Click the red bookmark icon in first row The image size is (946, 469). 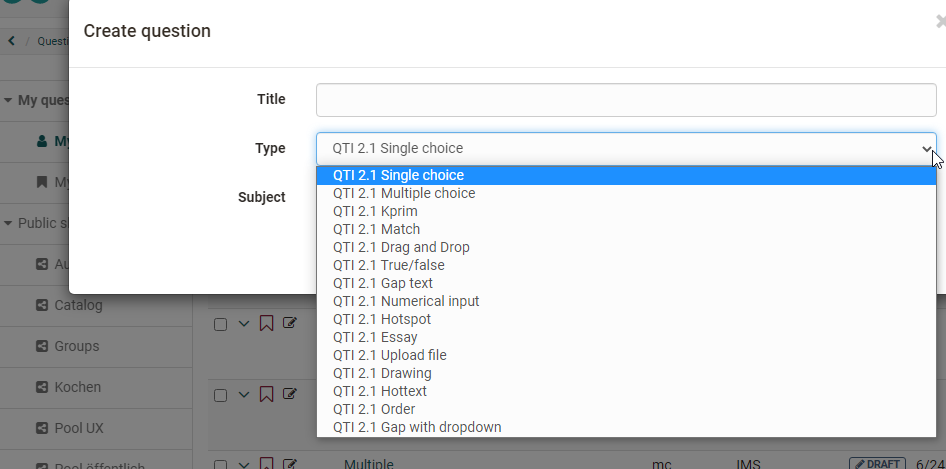click(266, 323)
